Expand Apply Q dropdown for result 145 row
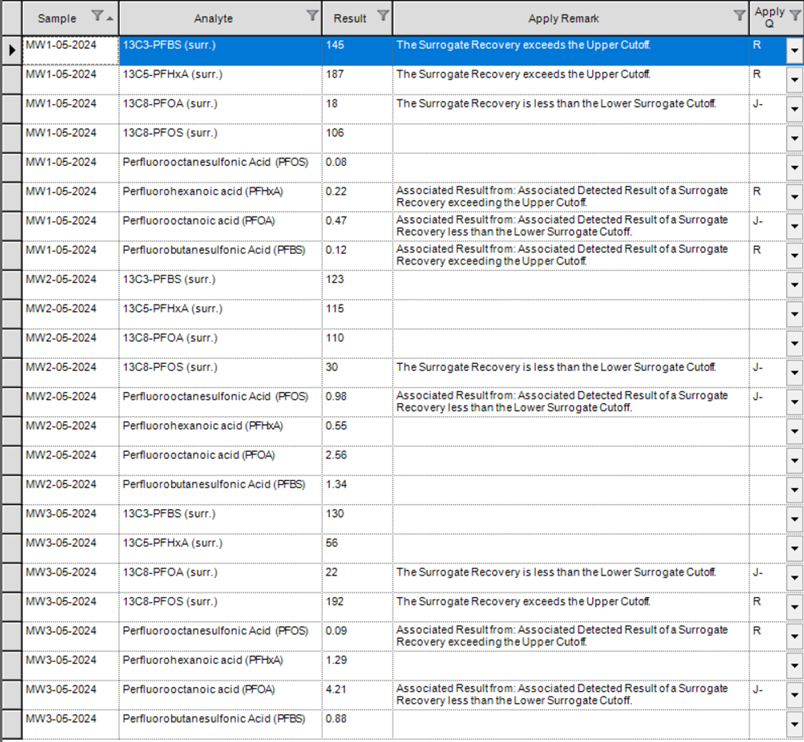Viewport: 804px width, 742px height. point(794,52)
